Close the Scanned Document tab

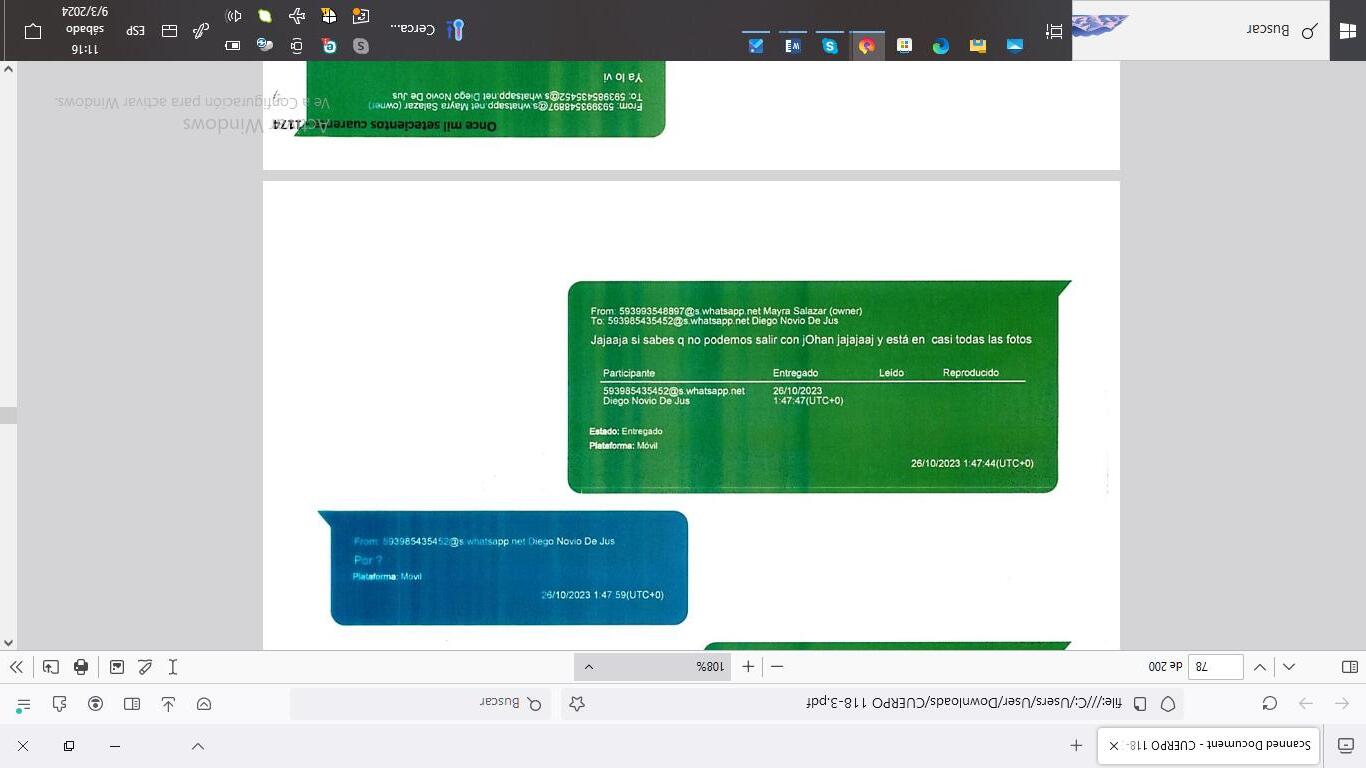coord(1114,746)
